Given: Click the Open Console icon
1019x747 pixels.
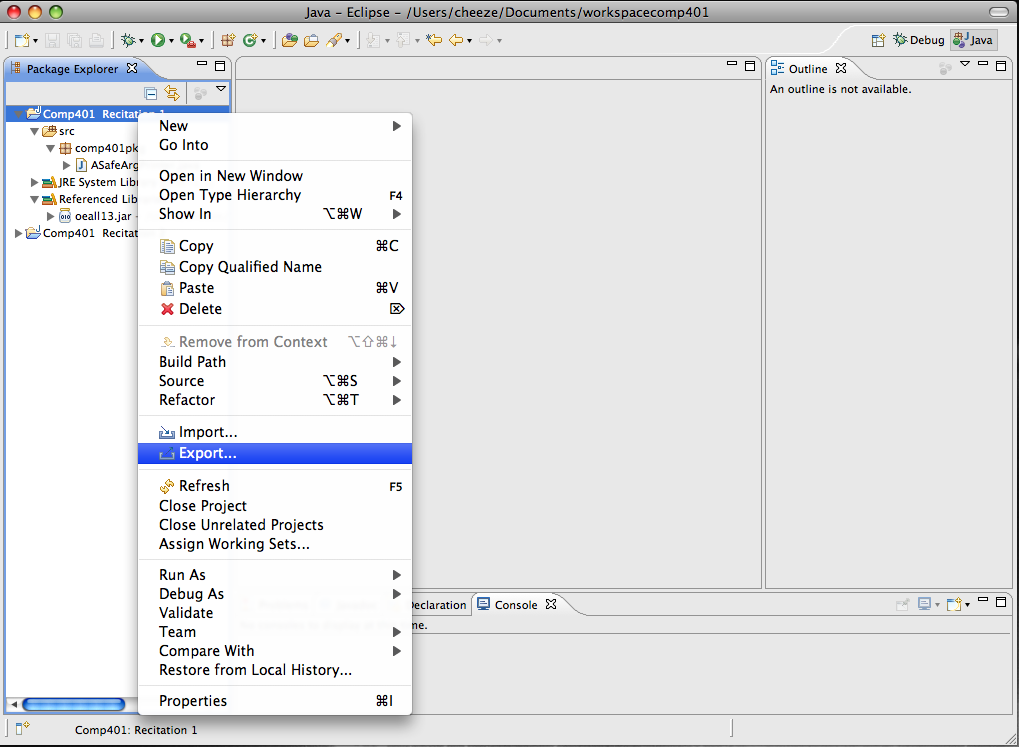Looking at the screenshot, I should (954, 604).
